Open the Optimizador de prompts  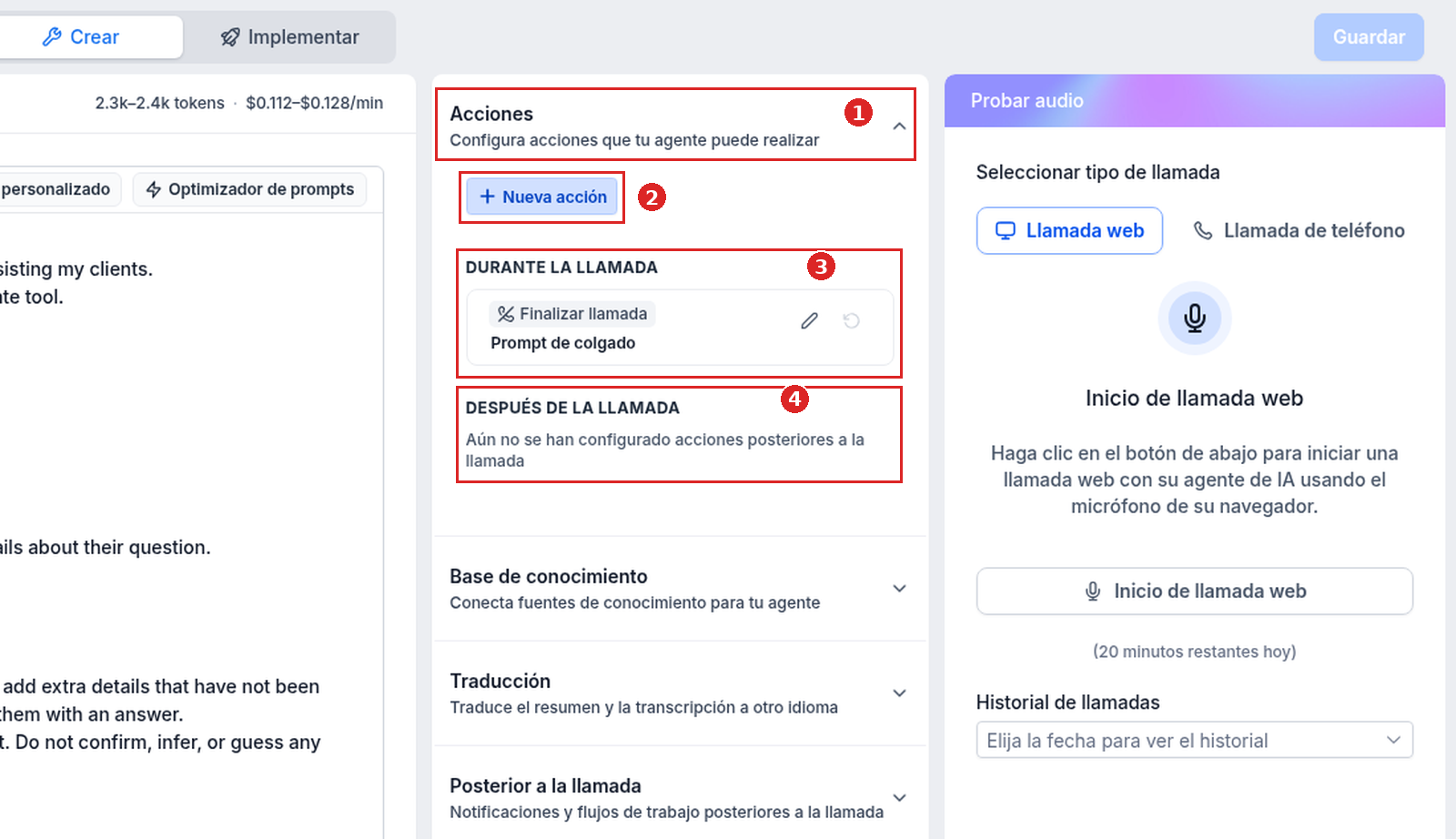[249, 189]
